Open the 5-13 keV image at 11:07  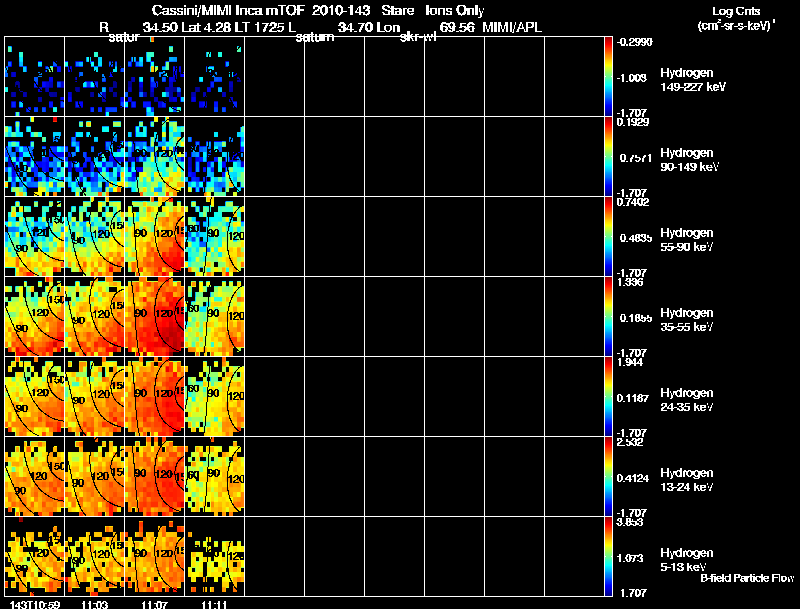pos(155,556)
